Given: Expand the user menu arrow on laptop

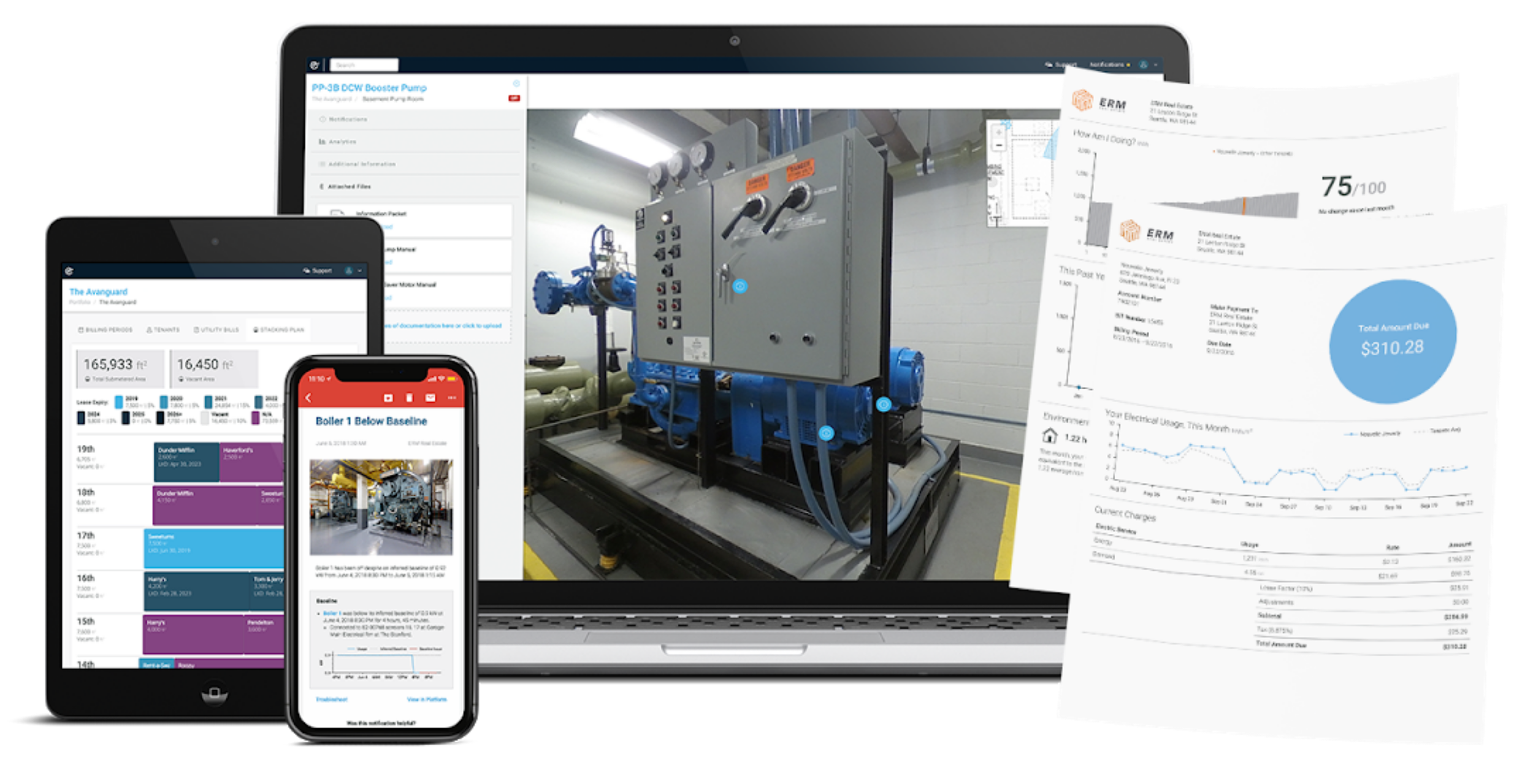Looking at the screenshot, I should 1156,64.
